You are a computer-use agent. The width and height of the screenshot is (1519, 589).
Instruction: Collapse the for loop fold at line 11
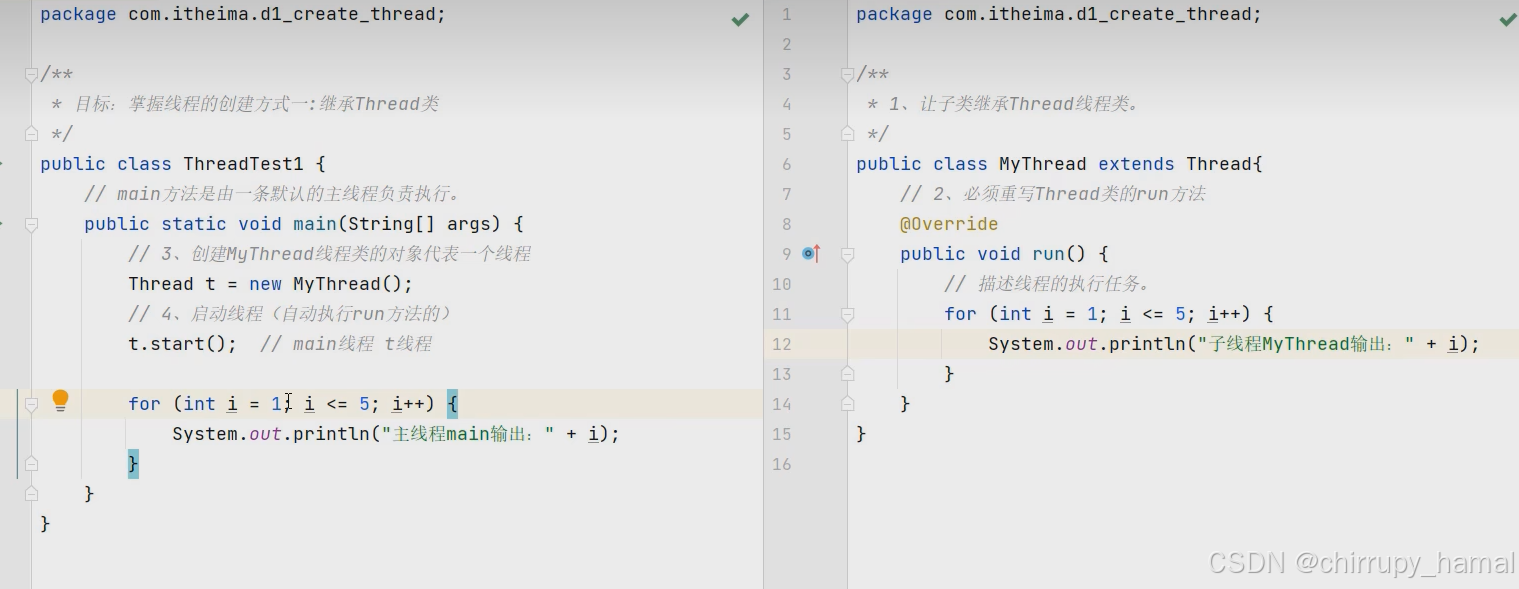click(x=848, y=314)
